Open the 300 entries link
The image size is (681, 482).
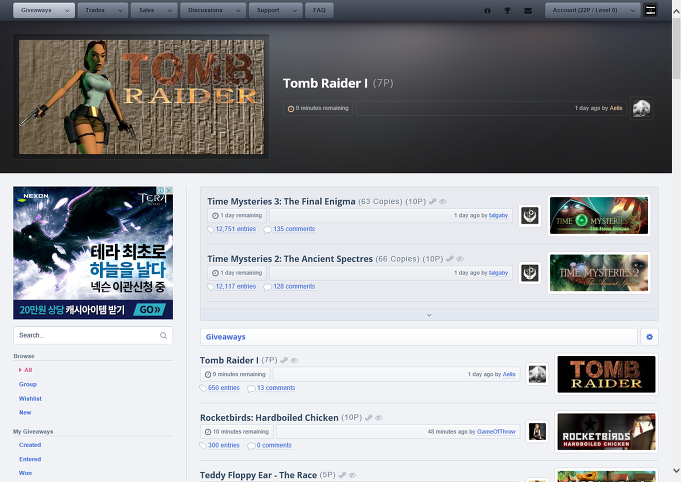(224, 446)
